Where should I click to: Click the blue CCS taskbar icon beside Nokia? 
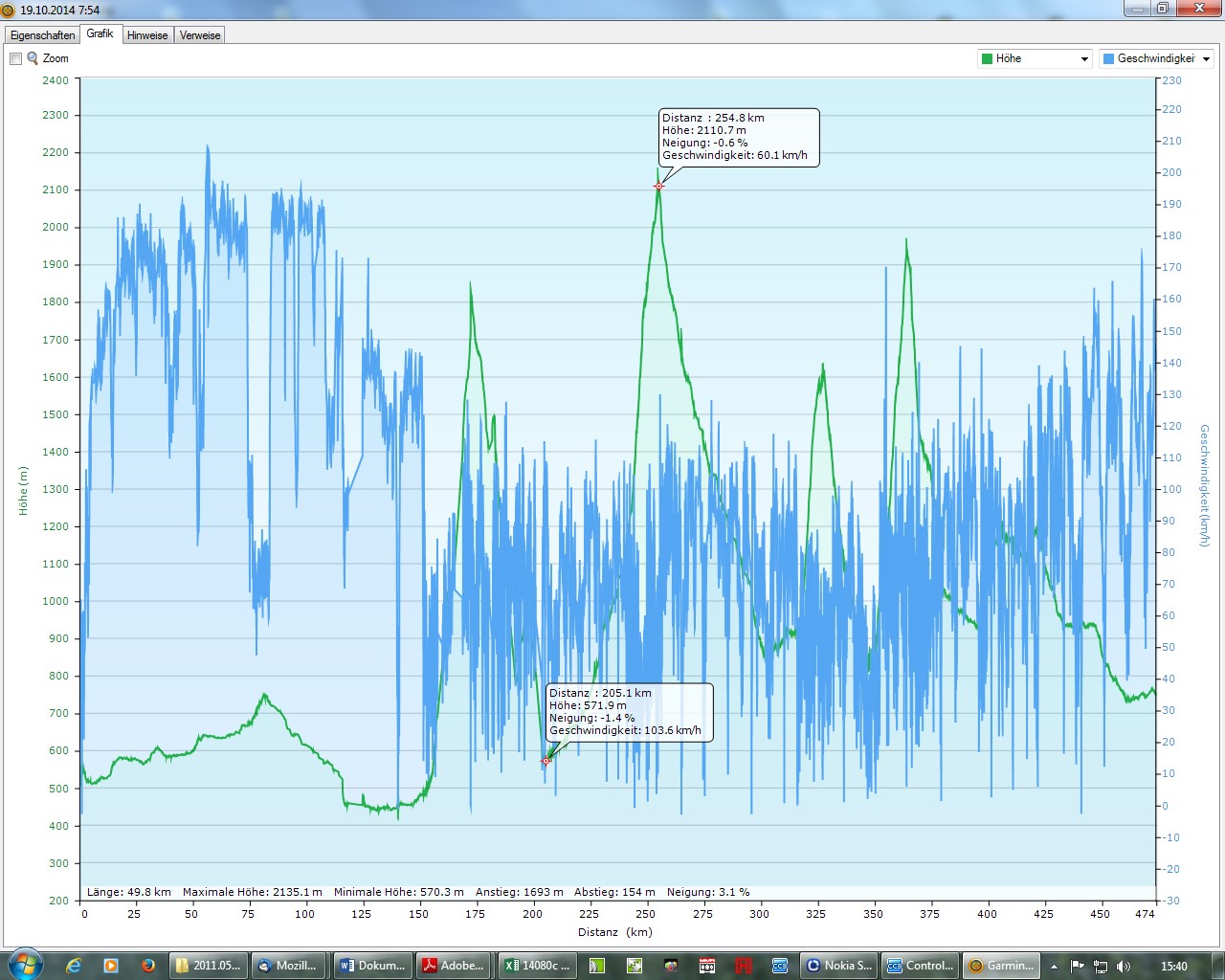[780, 966]
